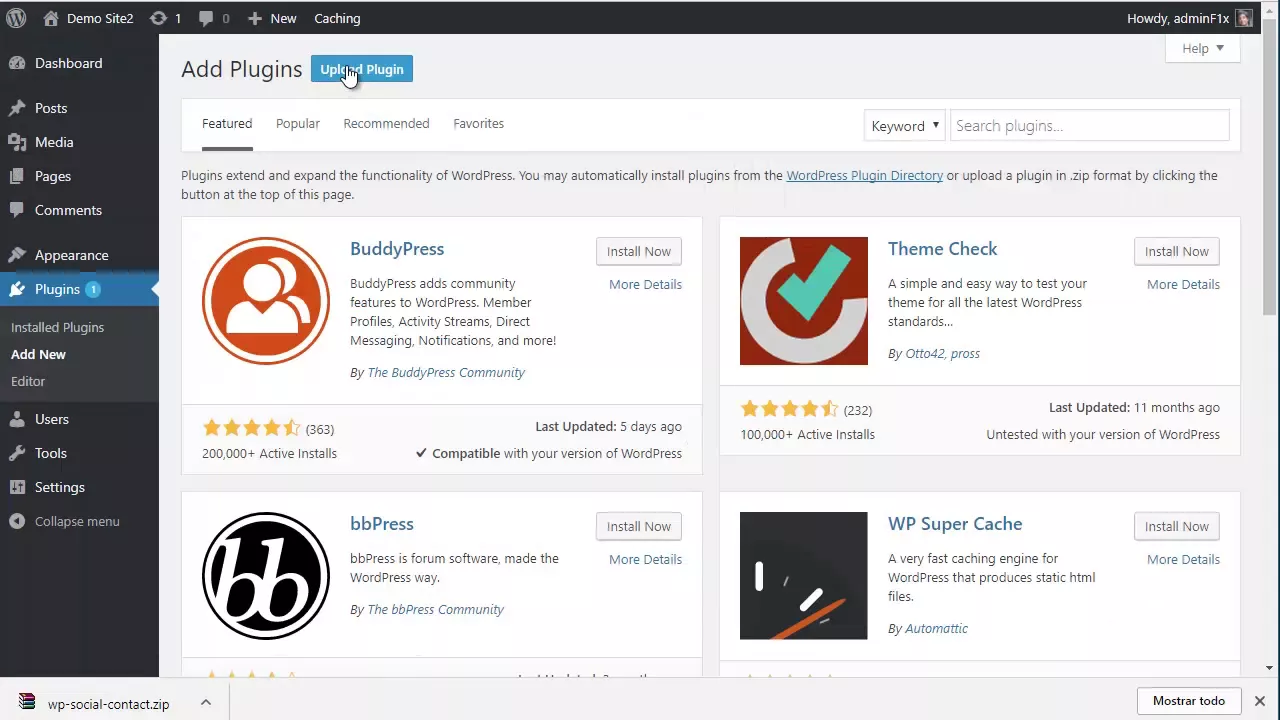
Task: Open The BuddyPress Community author link
Action: coord(446,372)
